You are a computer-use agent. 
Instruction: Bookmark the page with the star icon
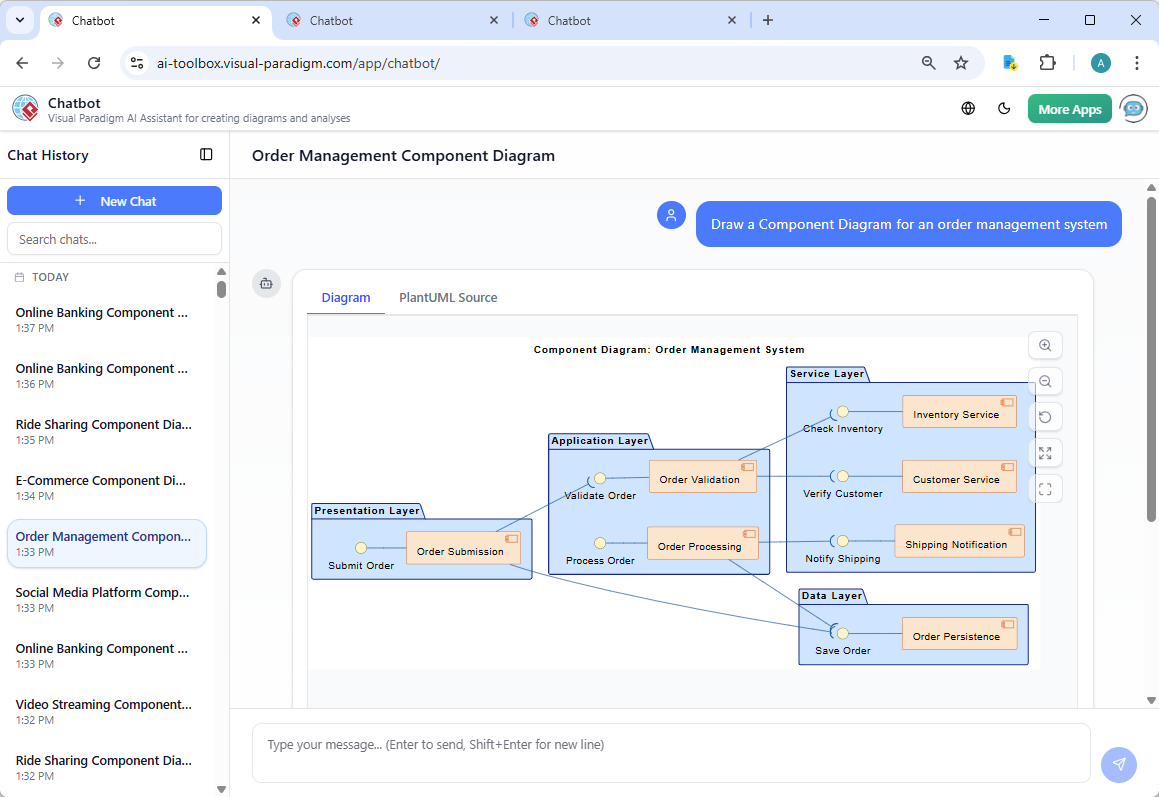pos(961,62)
